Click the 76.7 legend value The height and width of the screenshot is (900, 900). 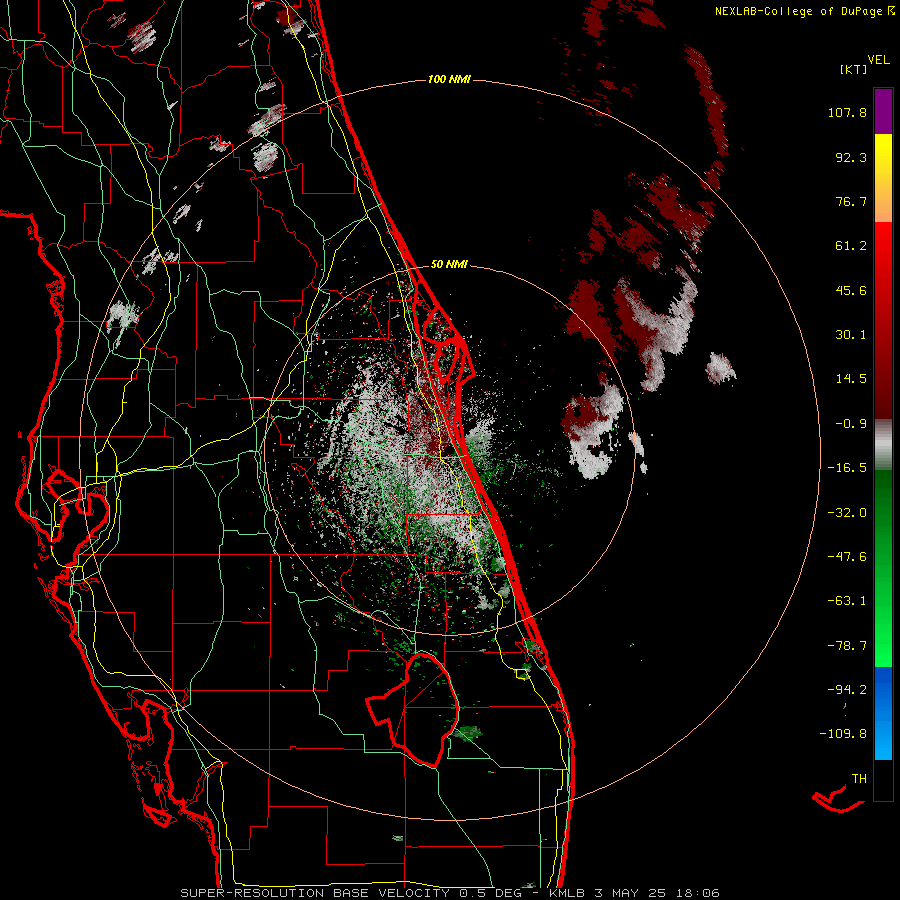point(851,201)
